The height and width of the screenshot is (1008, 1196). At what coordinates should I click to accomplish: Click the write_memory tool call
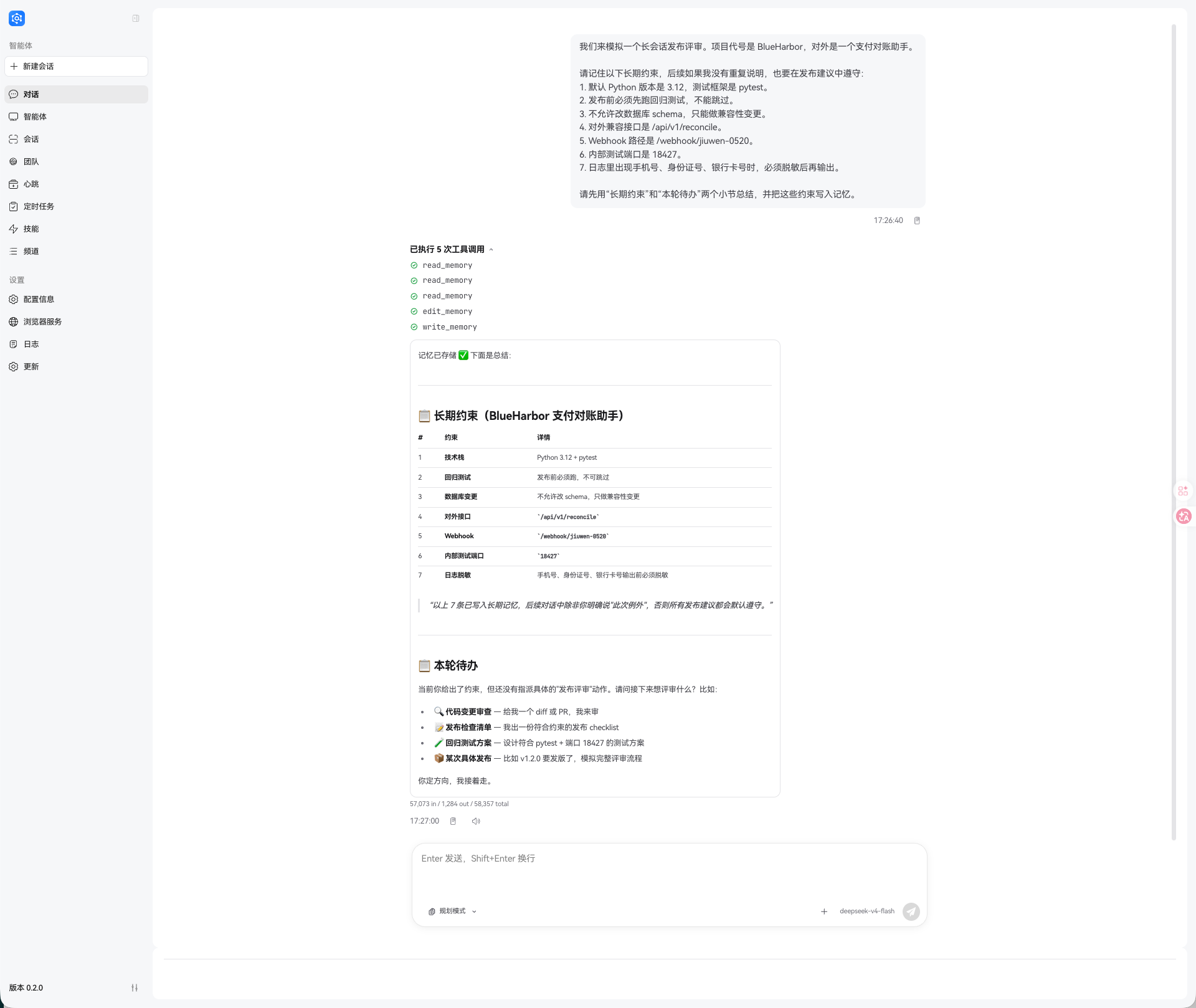(450, 327)
